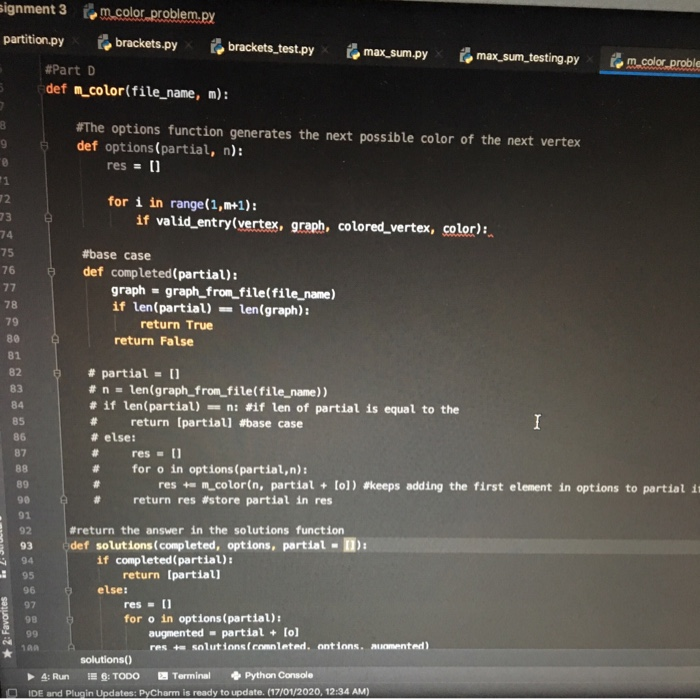Image resolution: width=700 pixels, height=699 pixels.
Task: Click the '#base case' comment on line 75
Action: [x=117, y=255]
